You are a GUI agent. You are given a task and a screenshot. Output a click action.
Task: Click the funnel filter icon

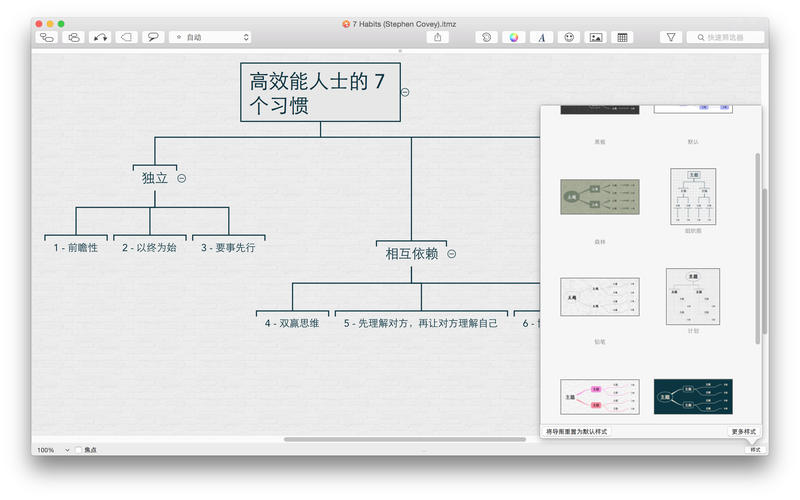[671, 37]
